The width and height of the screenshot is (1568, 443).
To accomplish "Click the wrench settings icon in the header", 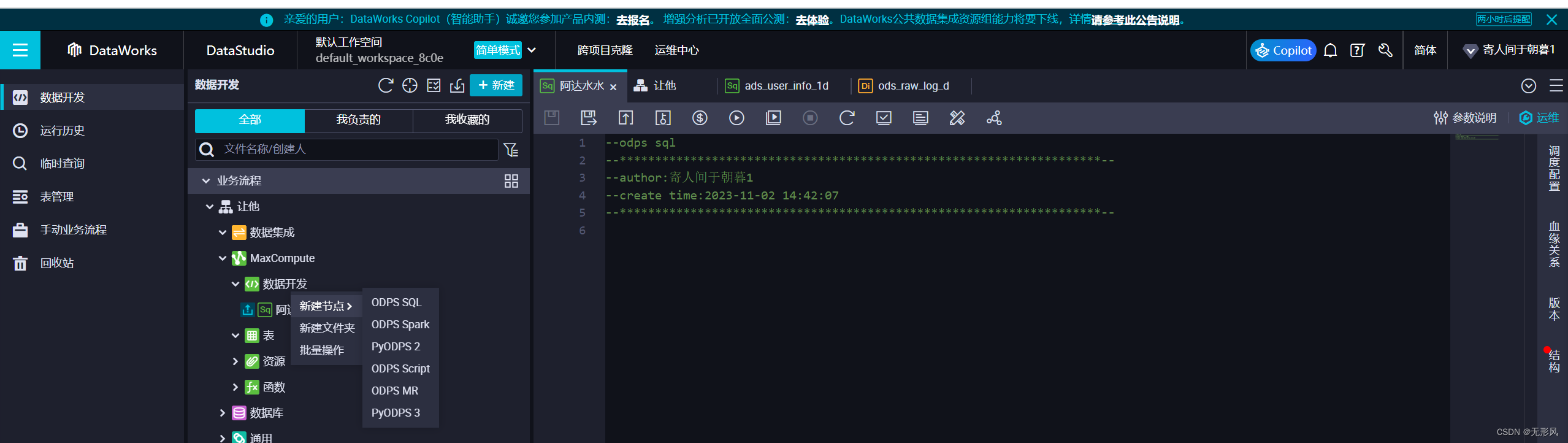I will tap(1385, 50).
